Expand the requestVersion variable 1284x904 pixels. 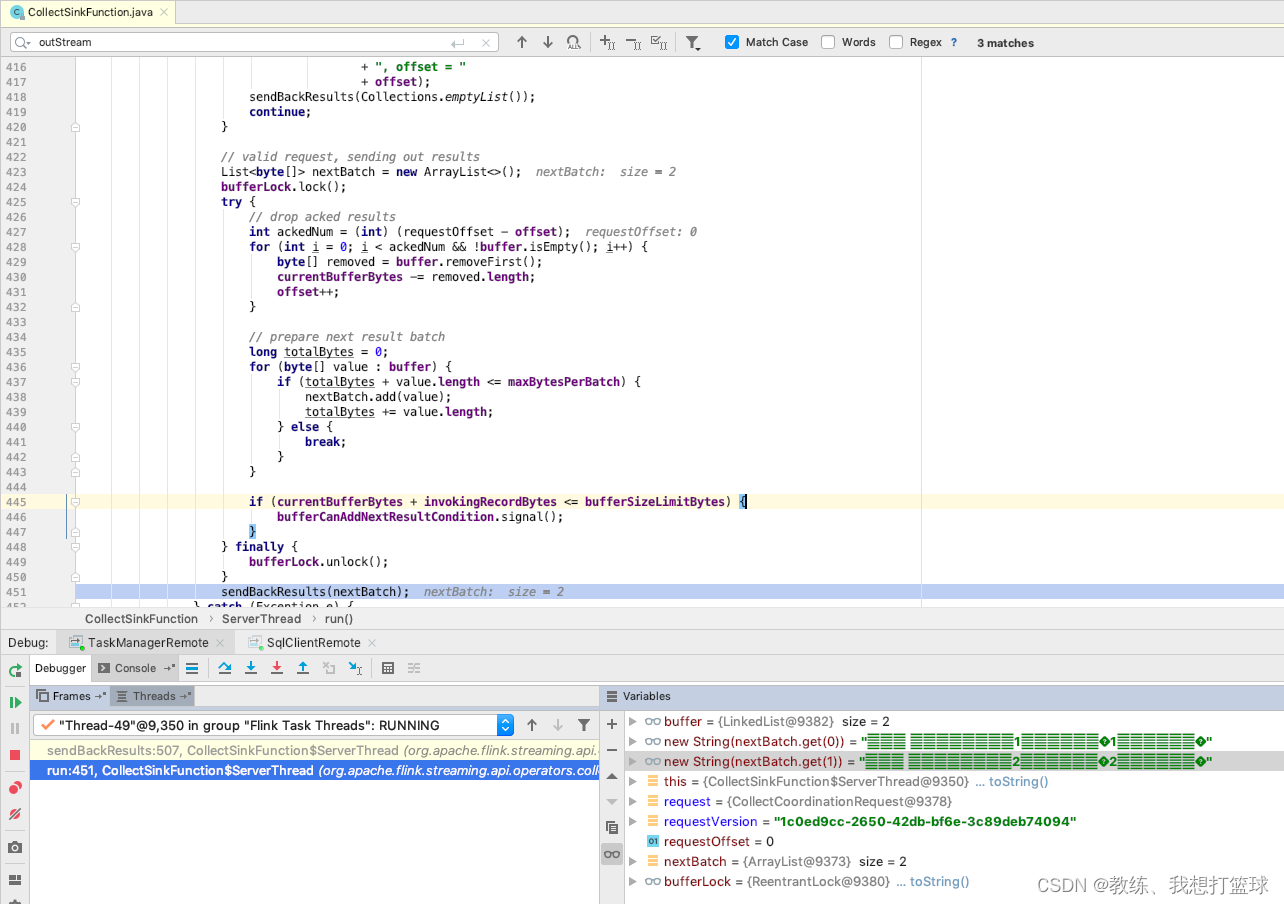[633, 821]
